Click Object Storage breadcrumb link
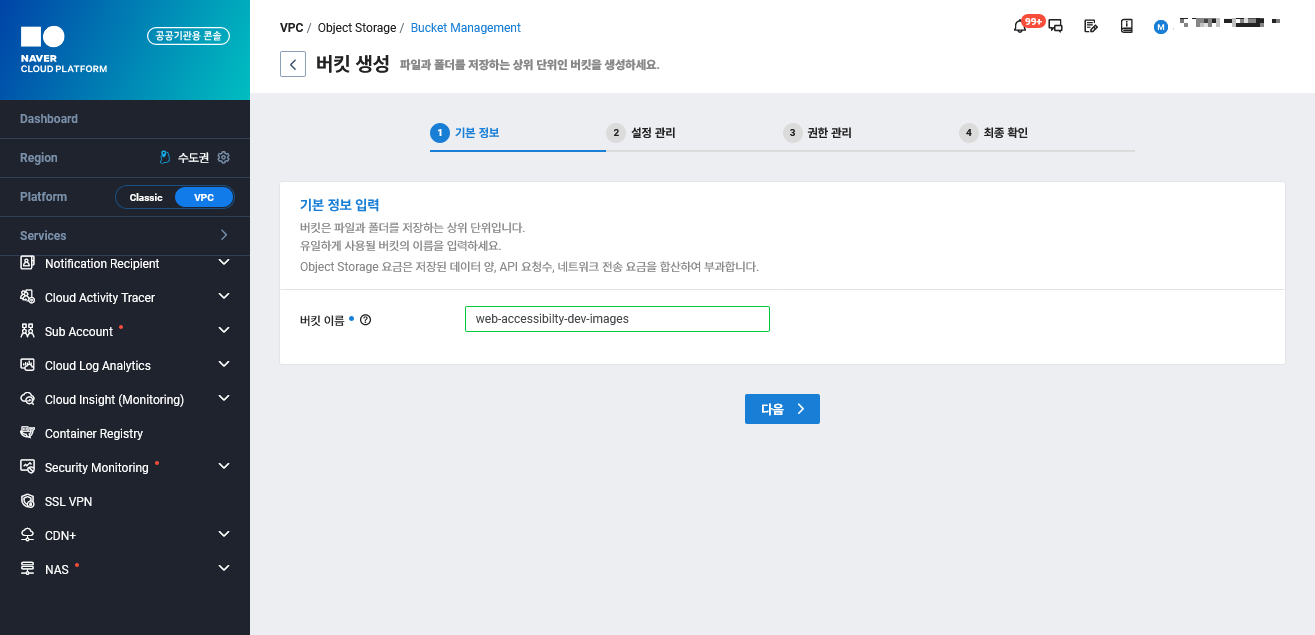 pos(357,28)
